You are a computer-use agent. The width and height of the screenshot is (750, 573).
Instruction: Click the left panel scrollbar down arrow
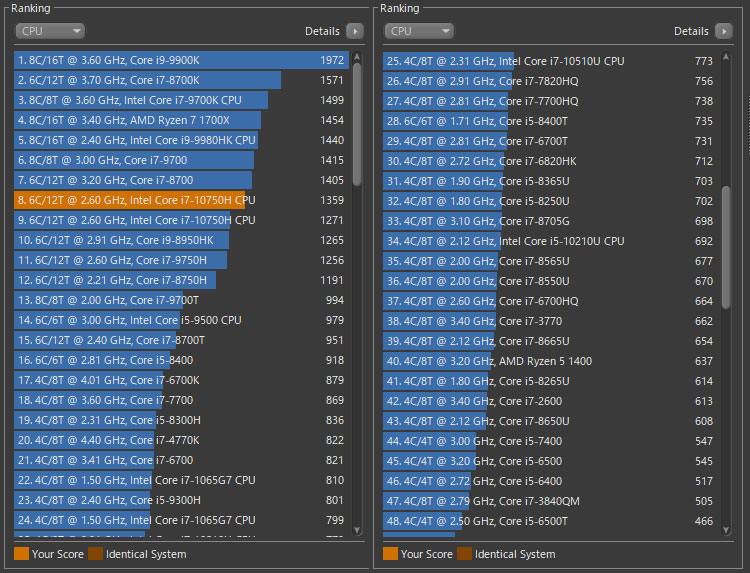[357, 530]
